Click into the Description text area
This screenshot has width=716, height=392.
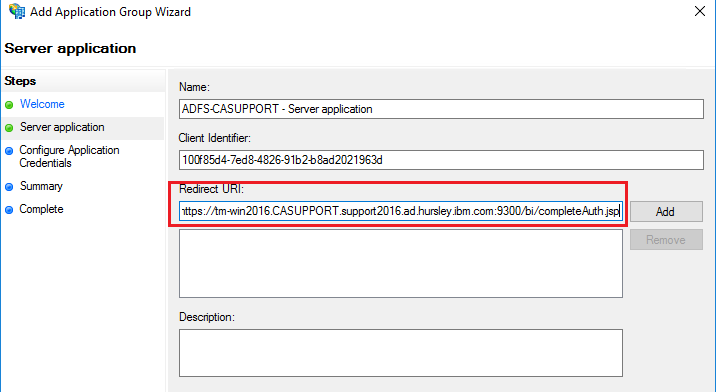point(401,353)
